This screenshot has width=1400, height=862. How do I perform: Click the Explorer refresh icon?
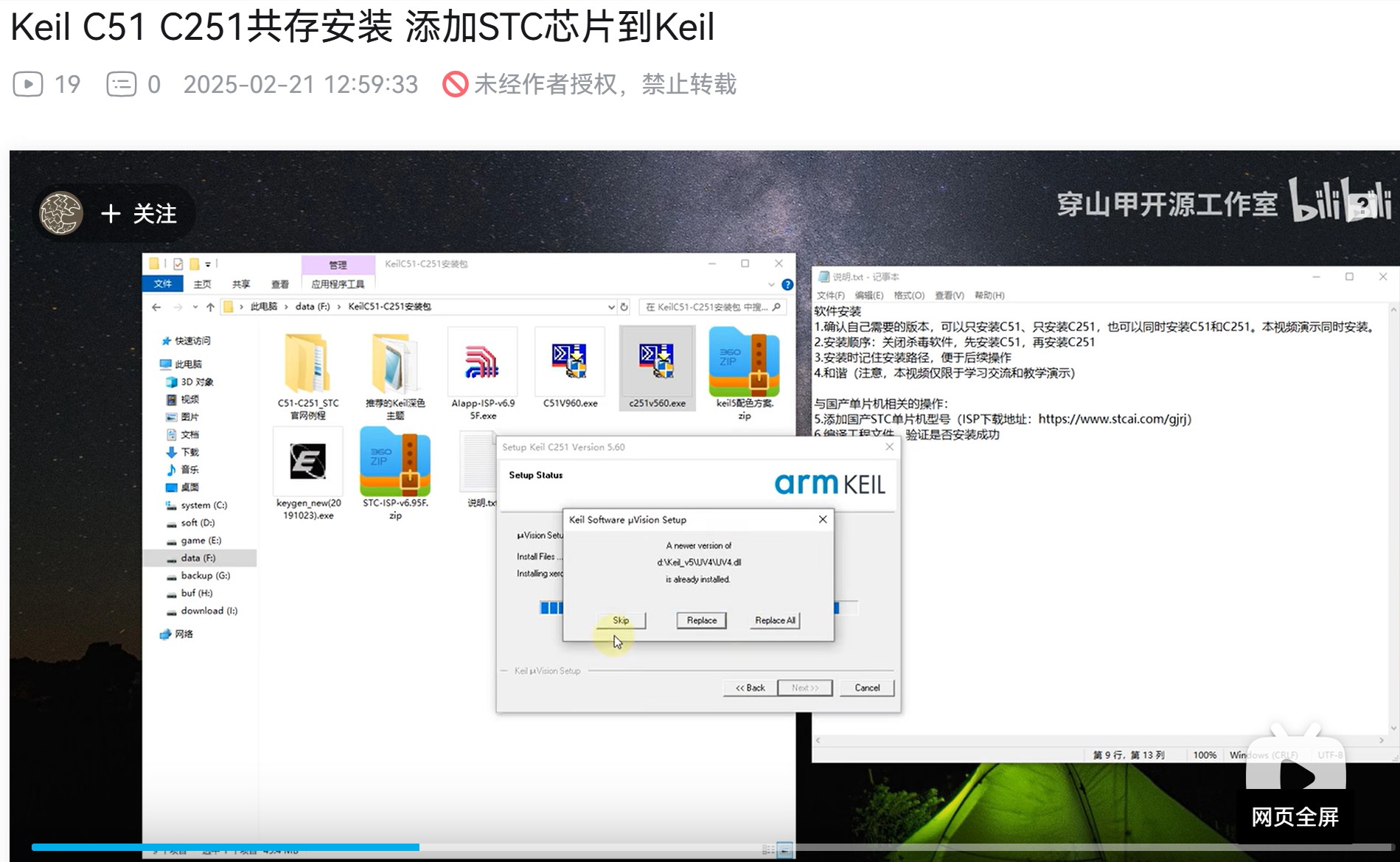[624, 307]
